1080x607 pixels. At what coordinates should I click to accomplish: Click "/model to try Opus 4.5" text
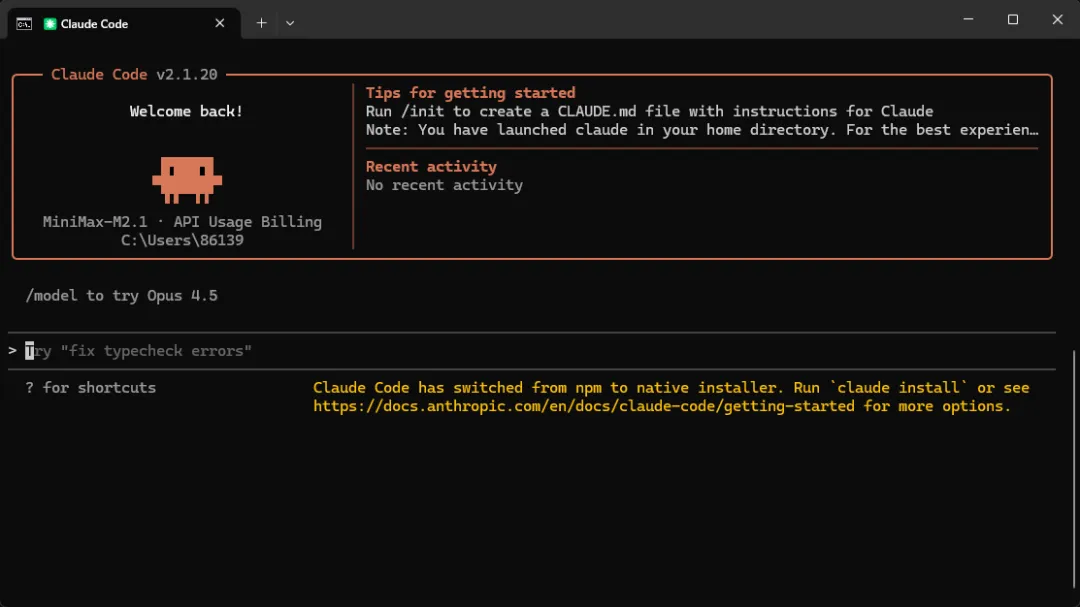pos(121,296)
